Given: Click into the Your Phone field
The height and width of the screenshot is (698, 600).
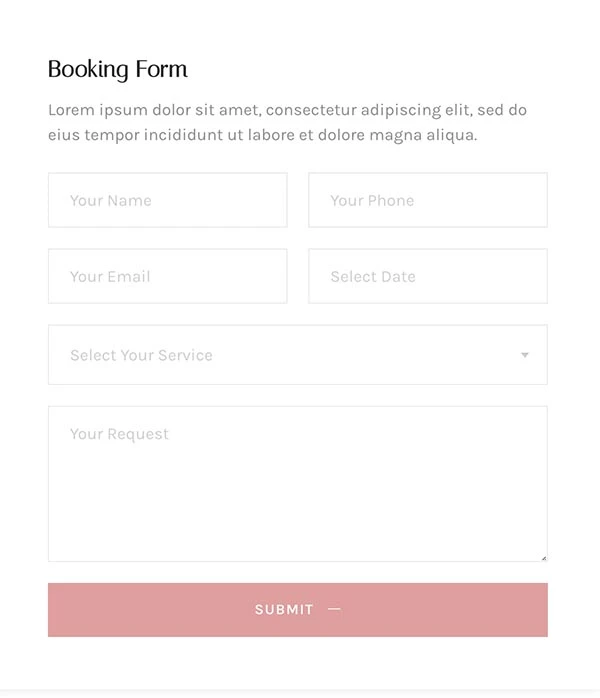Looking at the screenshot, I should click(427, 200).
